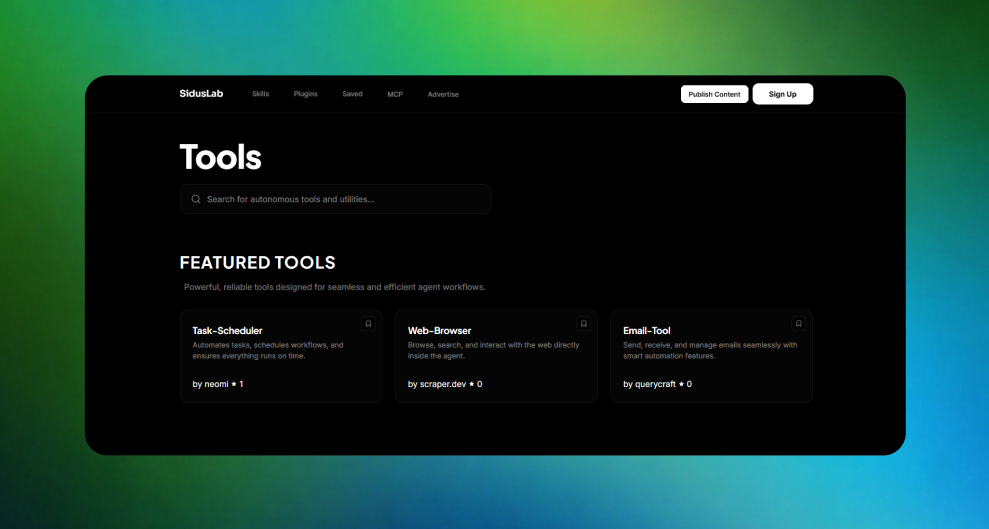Switch to the MCP nav item

pos(395,95)
